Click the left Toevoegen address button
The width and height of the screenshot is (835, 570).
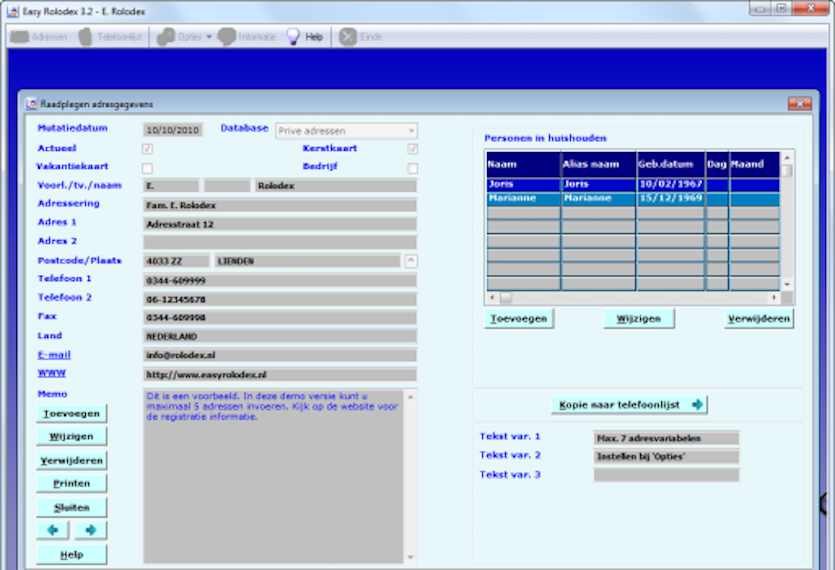(71, 413)
